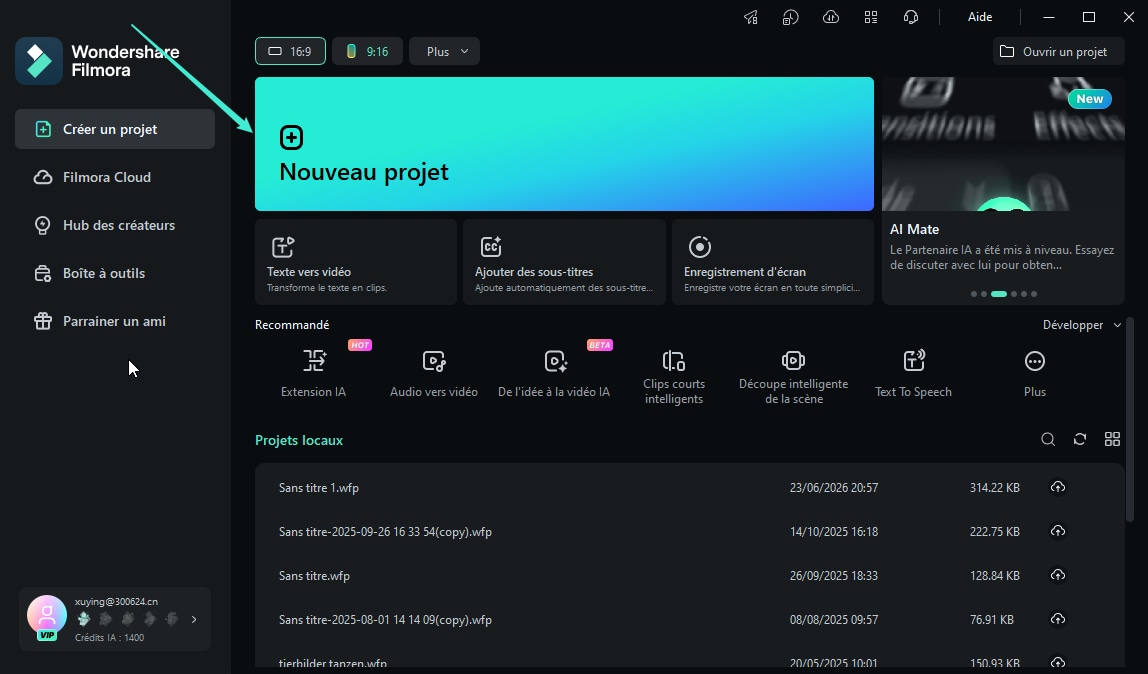
Task: Click the Projets locaux heading
Action: tap(299, 441)
